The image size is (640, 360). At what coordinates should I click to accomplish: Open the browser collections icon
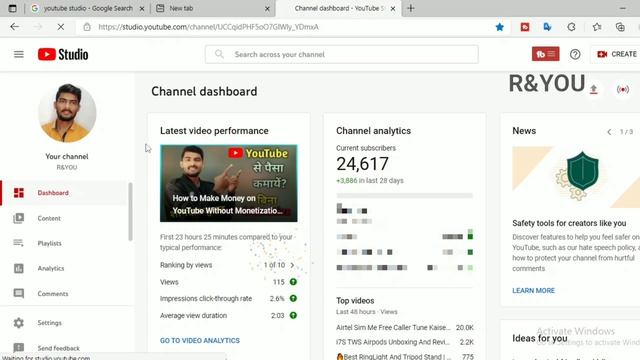coord(620,27)
